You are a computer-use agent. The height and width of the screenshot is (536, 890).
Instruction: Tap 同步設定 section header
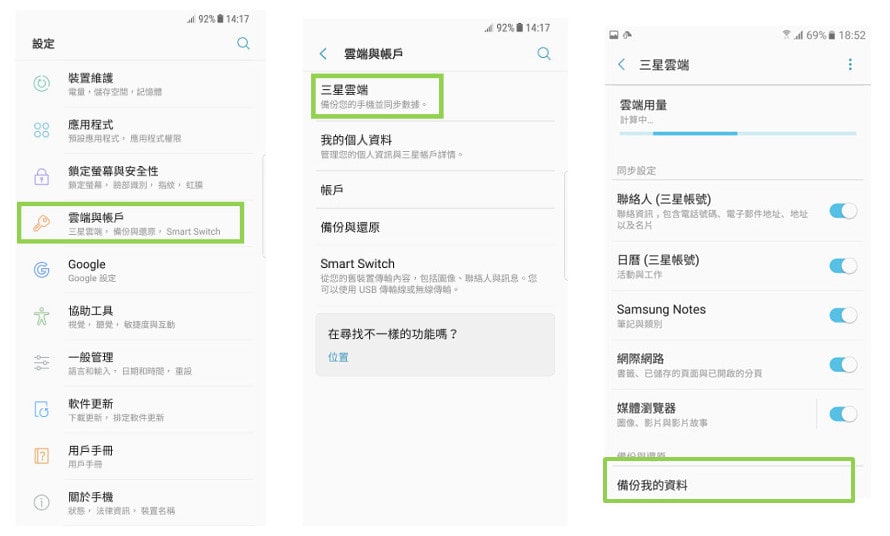tap(636, 170)
